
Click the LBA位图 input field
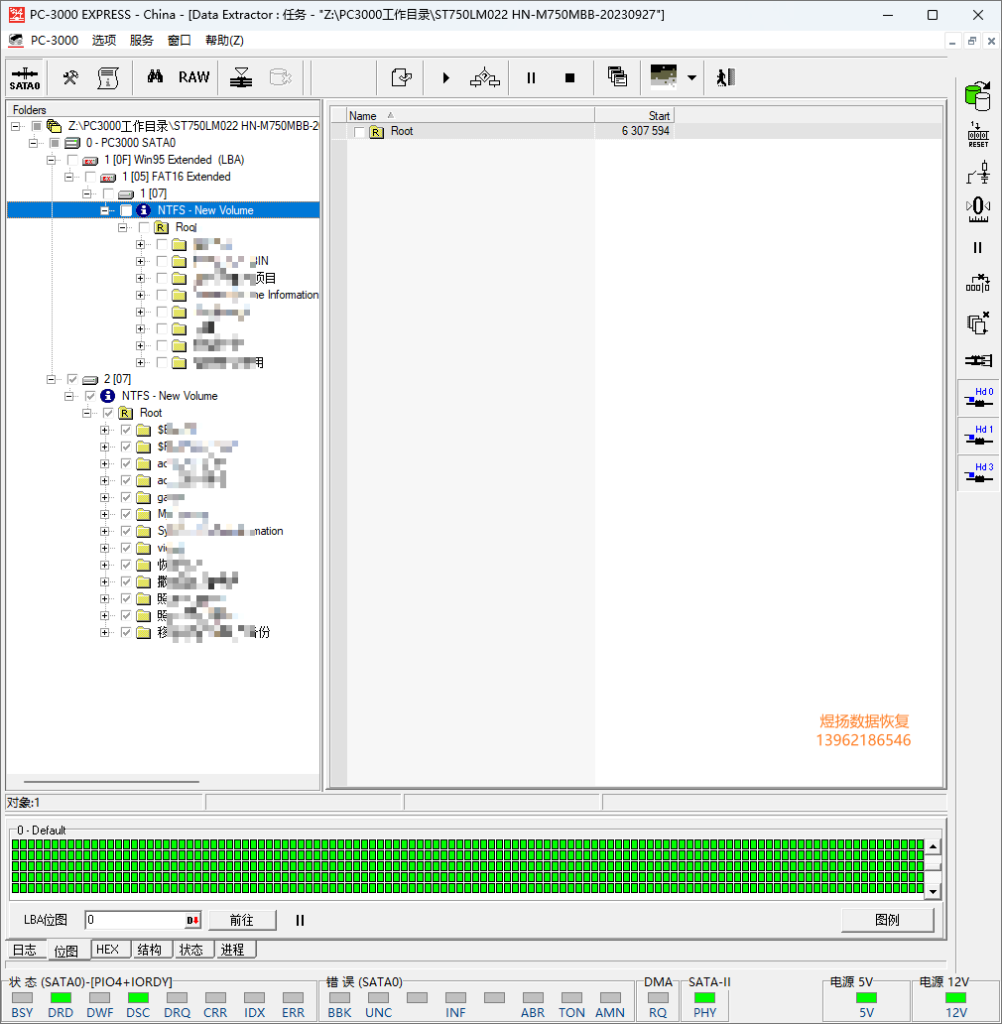142,920
